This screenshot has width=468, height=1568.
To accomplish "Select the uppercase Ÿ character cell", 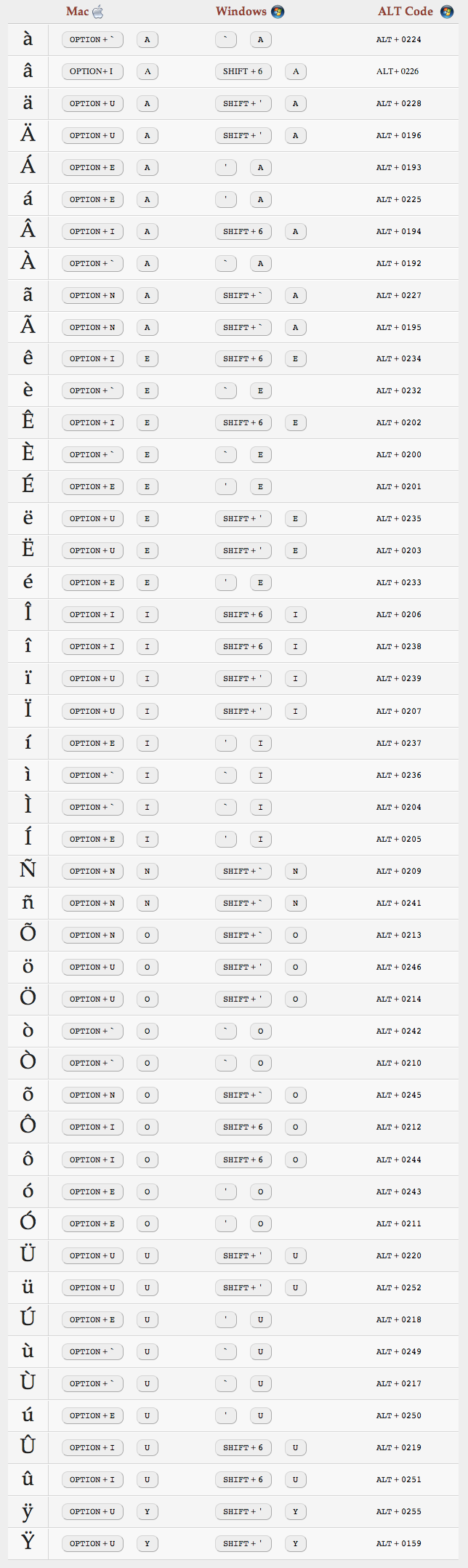I will point(28,1543).
